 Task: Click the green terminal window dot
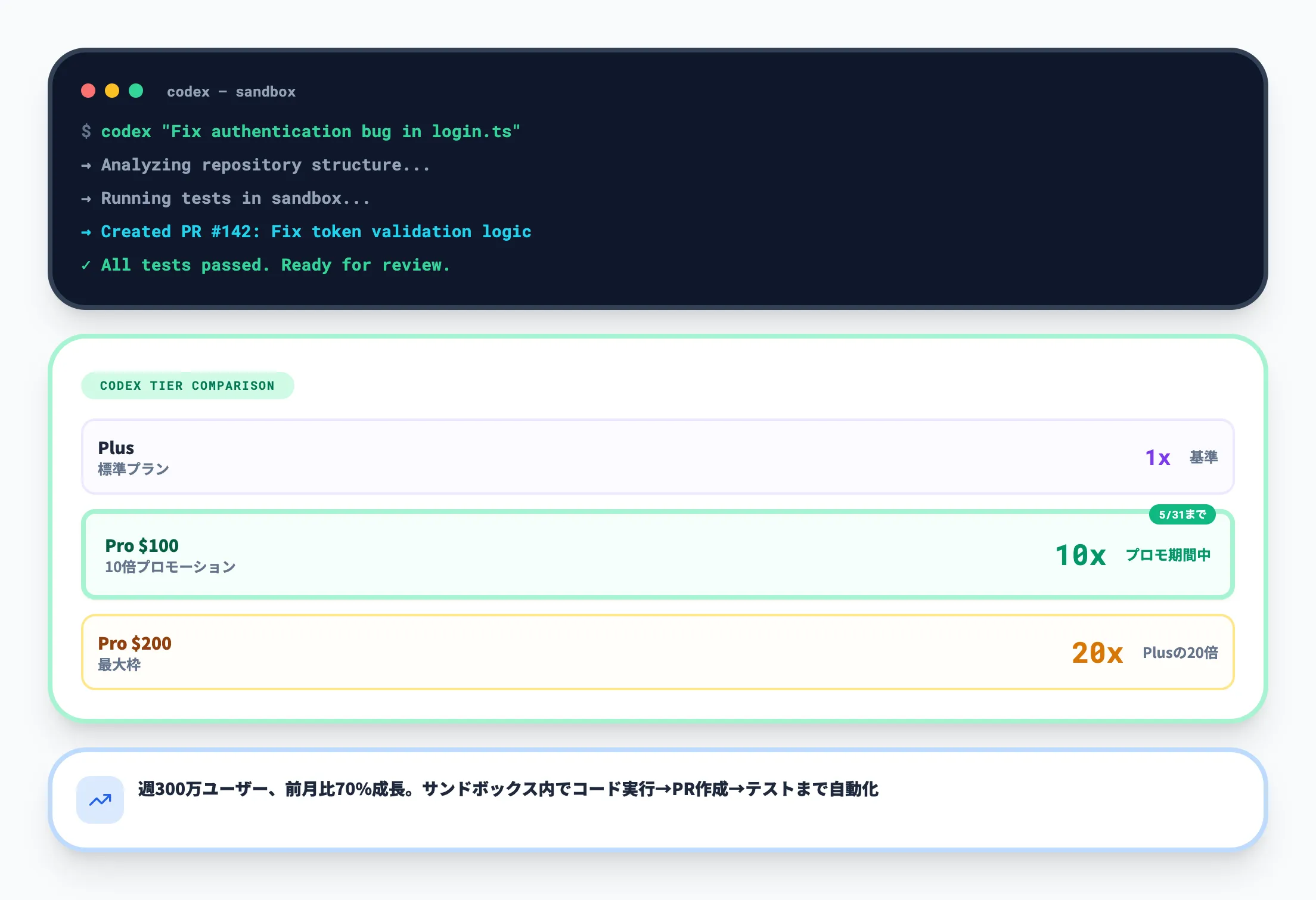[x=136, y=91]
